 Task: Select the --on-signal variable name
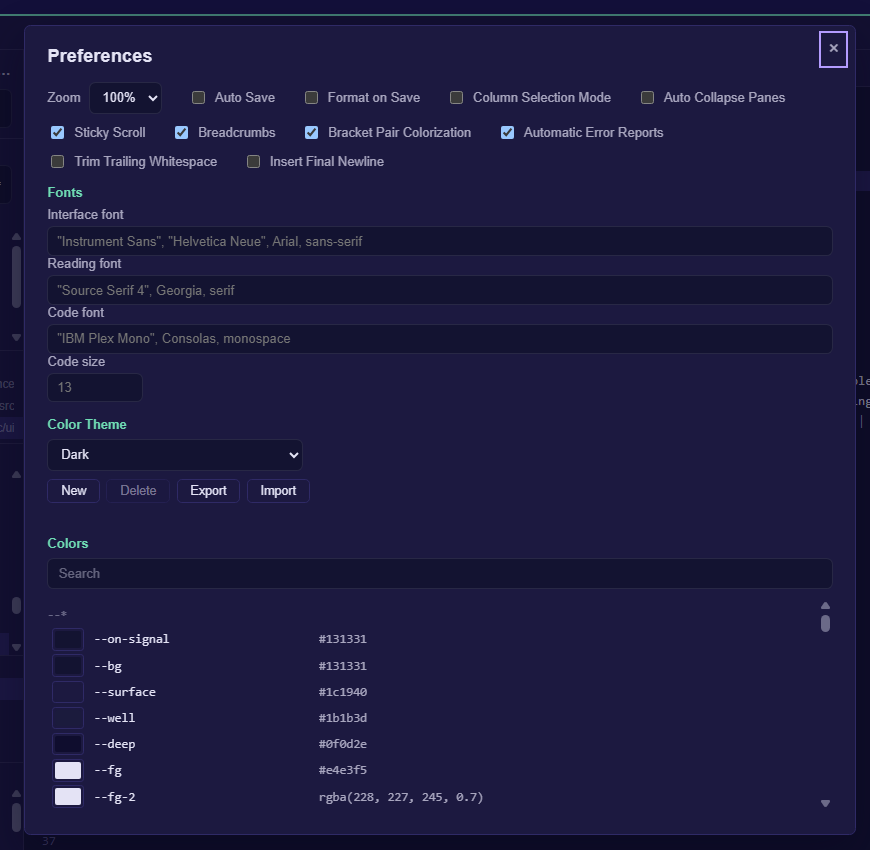(131, 639)
